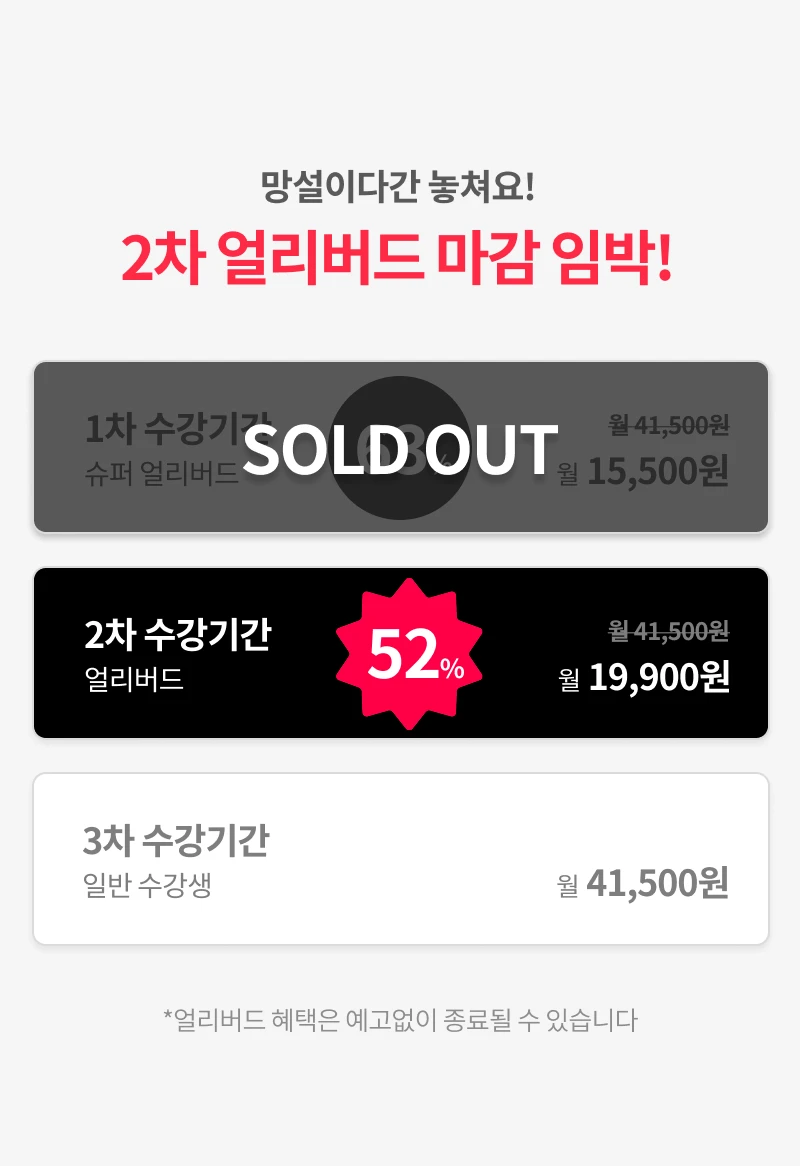Click the SOLD OUT overlay text
800x1166 pixels.
coord(400,450)
